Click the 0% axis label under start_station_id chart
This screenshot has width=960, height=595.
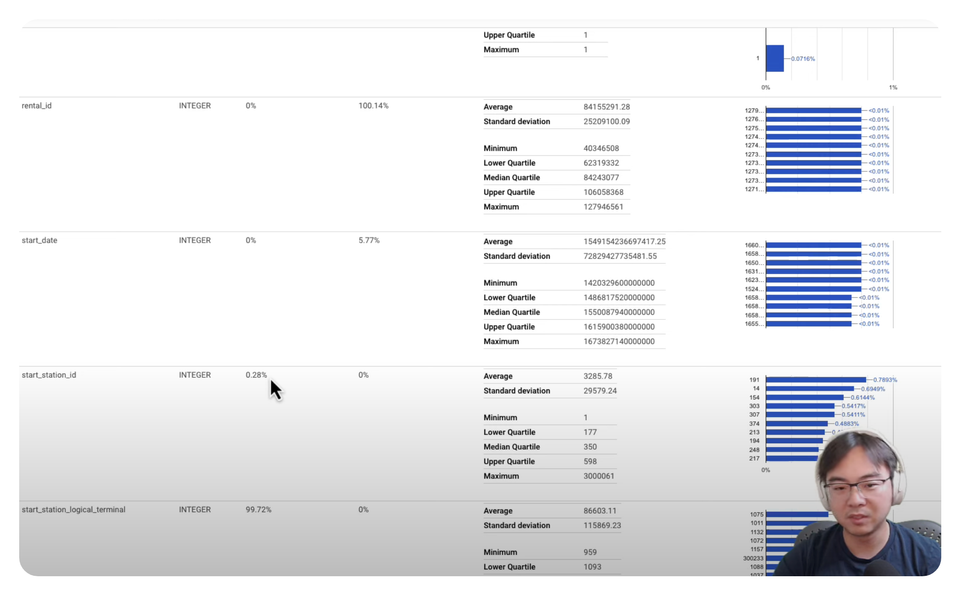tap(766, 469)
